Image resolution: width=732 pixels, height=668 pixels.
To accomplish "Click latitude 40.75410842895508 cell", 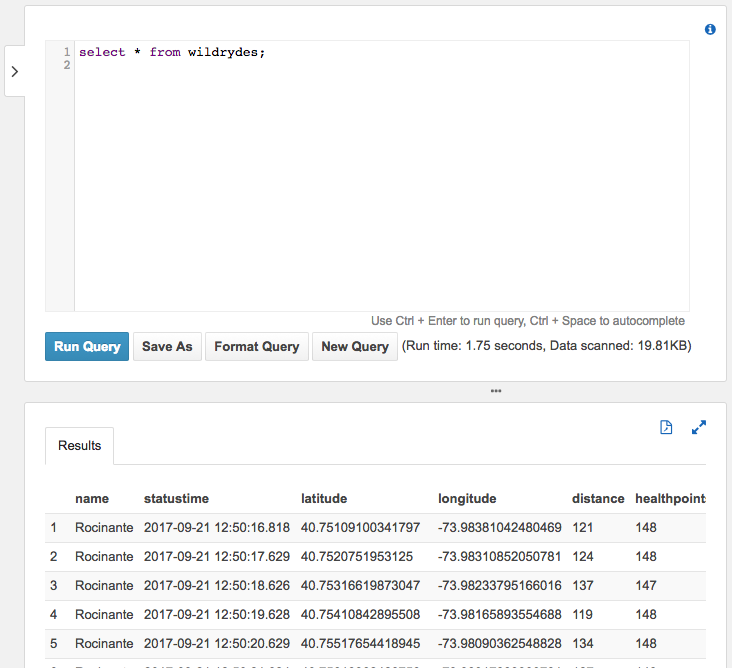I will pyautogui.click(x=360, y=614).
